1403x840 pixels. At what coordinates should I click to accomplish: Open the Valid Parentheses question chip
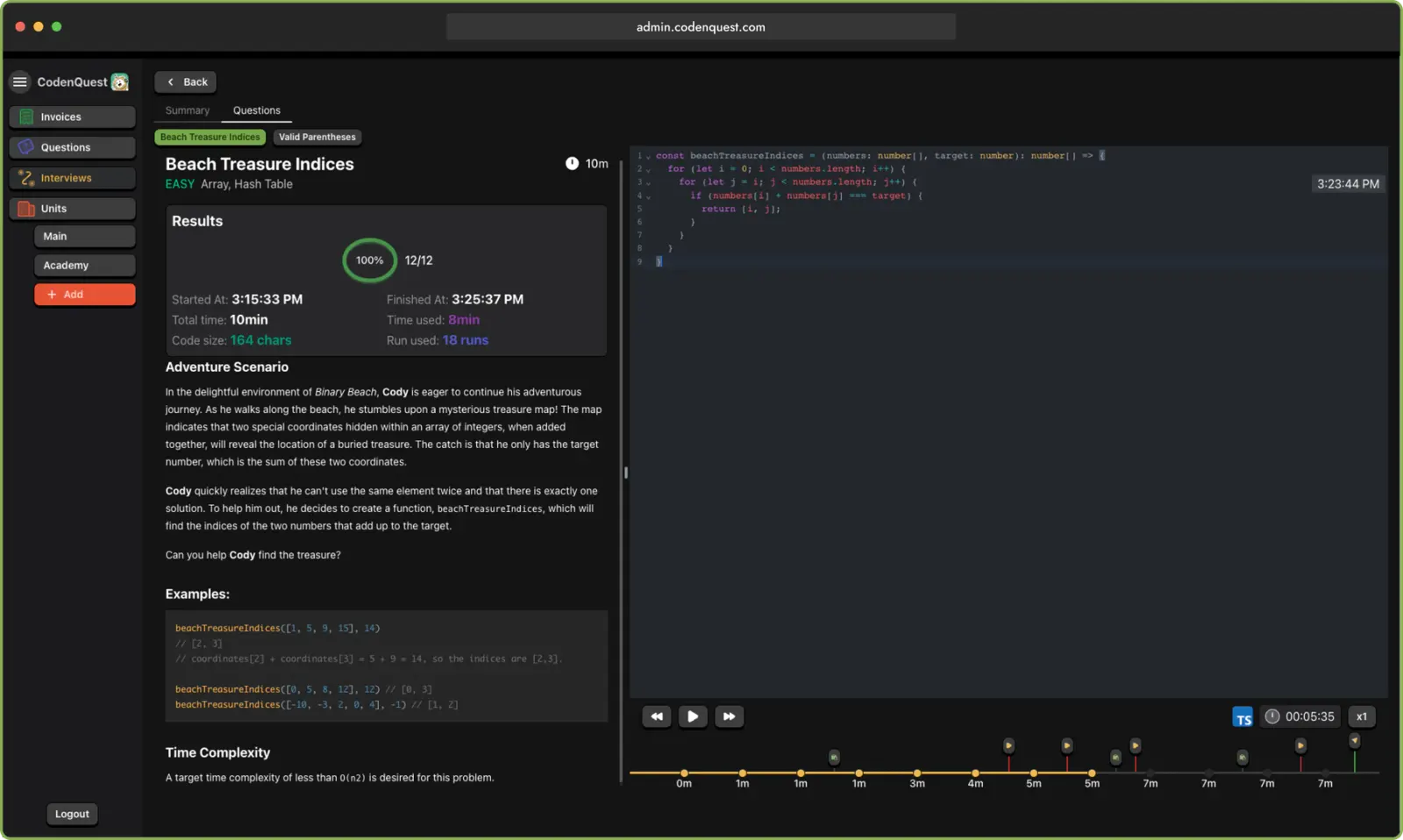pyautogui.click(x=317, y=137)
